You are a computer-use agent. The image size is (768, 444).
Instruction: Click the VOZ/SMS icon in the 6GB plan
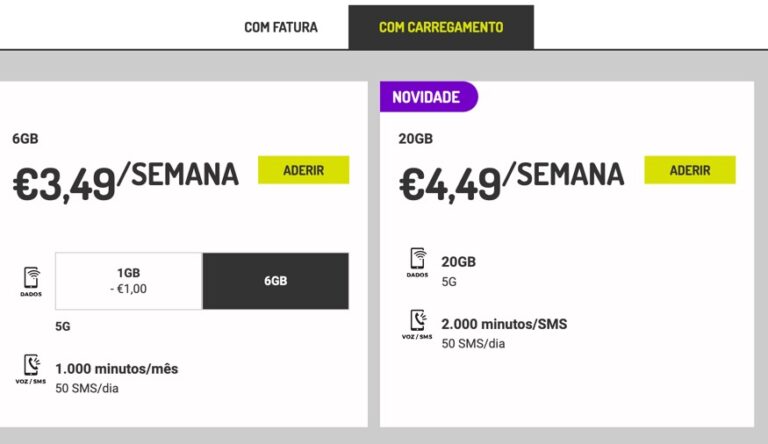click(x=32, y=368)
